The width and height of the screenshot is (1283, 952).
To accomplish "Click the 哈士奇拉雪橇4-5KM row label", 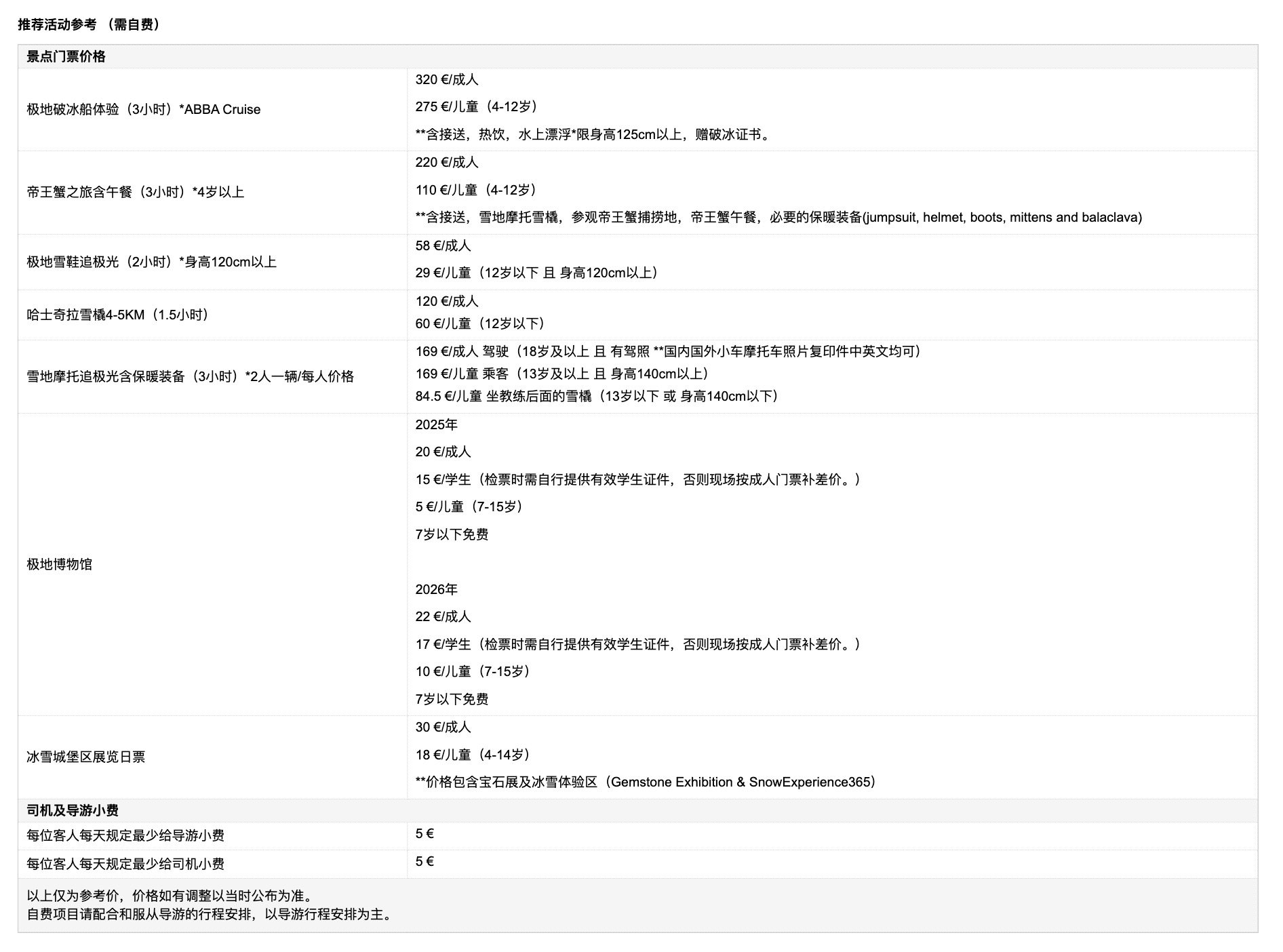I will 119,315.
